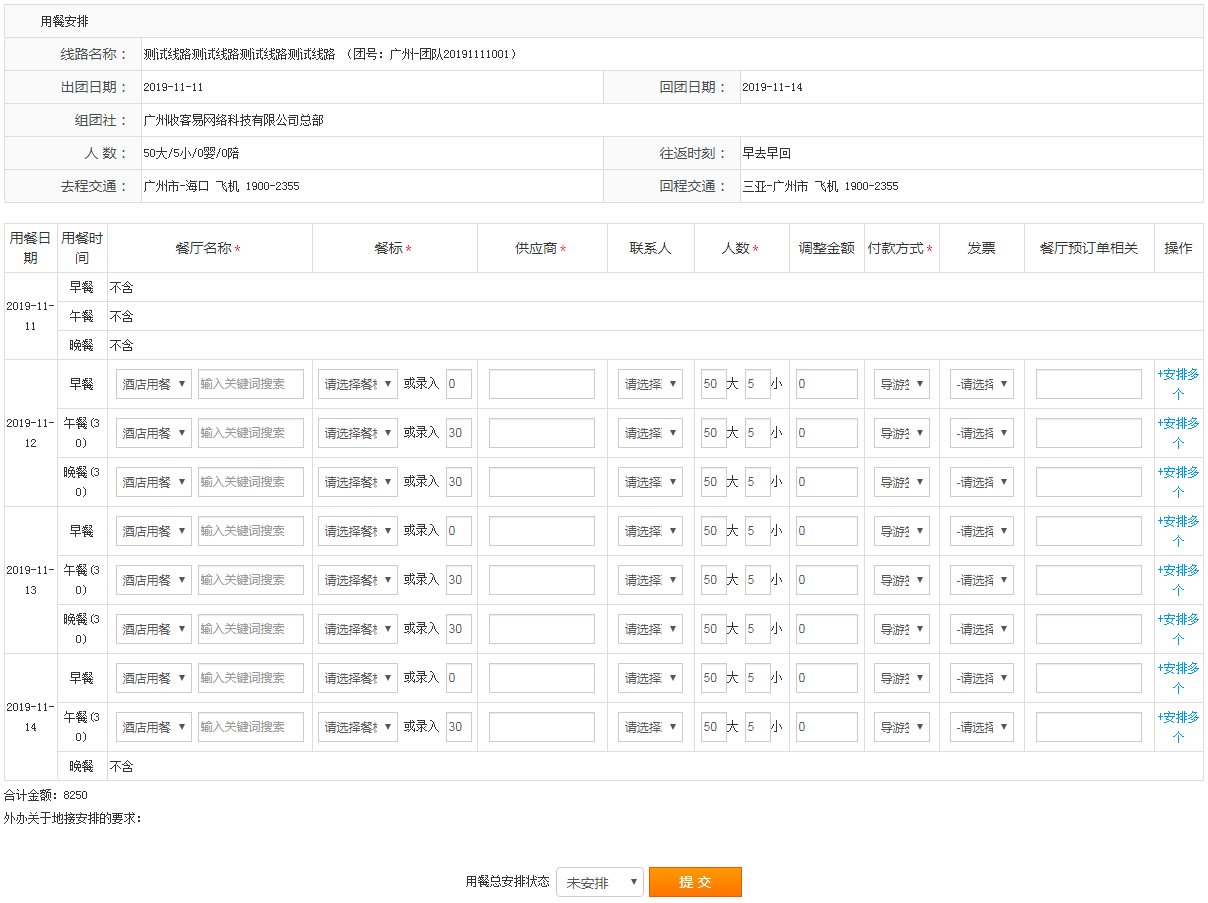Open 付款方式 dropdown for 2019-11-14 午餐 row

click(901, 727)
